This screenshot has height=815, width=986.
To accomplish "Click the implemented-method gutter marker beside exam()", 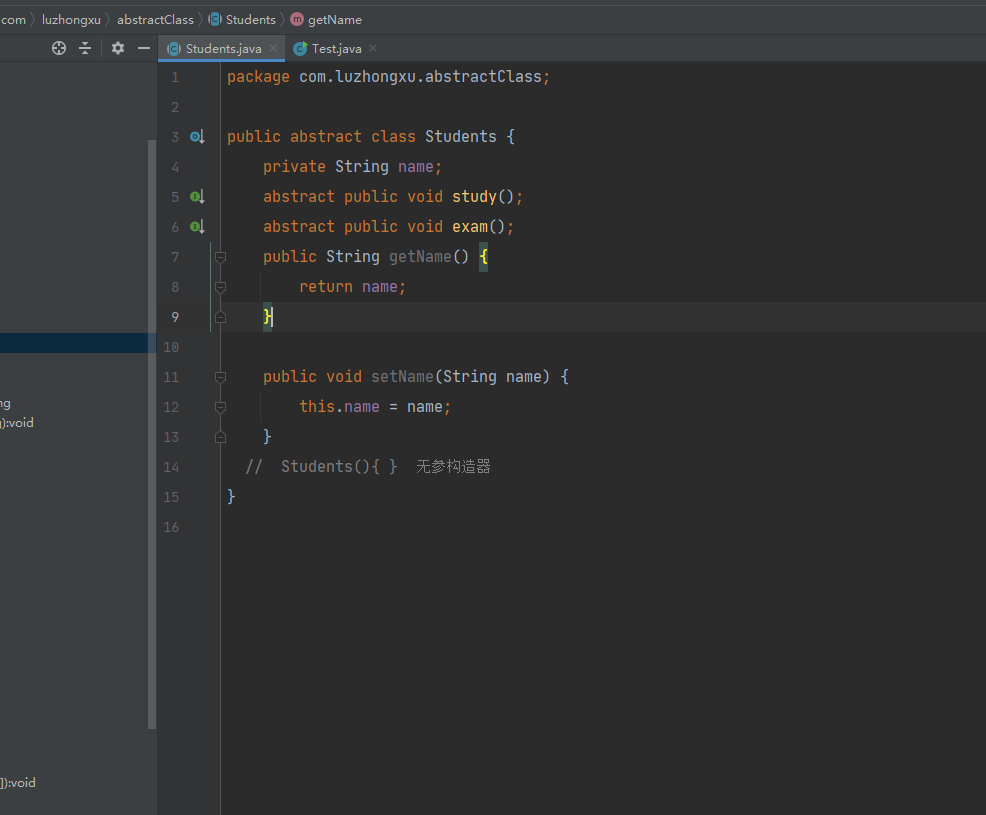I will click(x=197, y=226).
